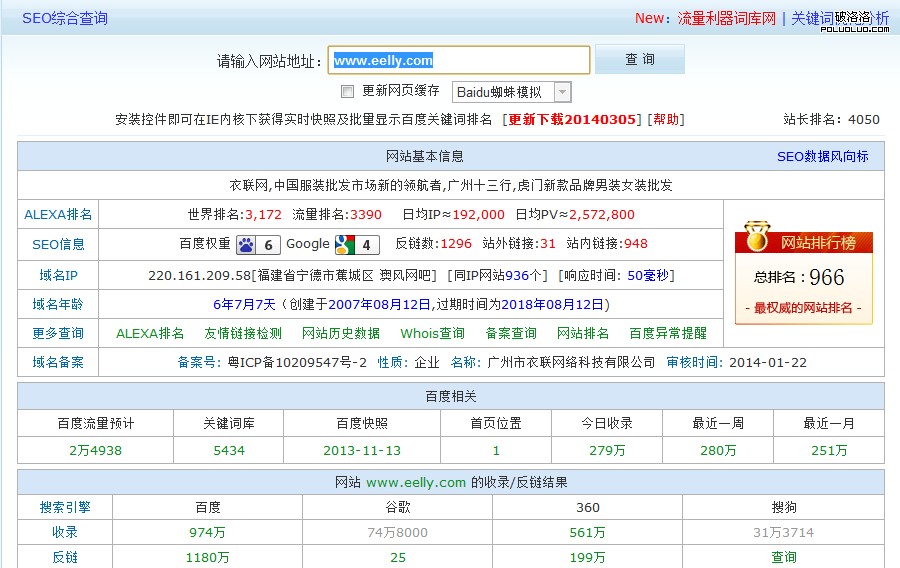Open the 百度异常提醒 link
Image resolution: width=900 pixels, height=568 pixels.
(667, 333)
